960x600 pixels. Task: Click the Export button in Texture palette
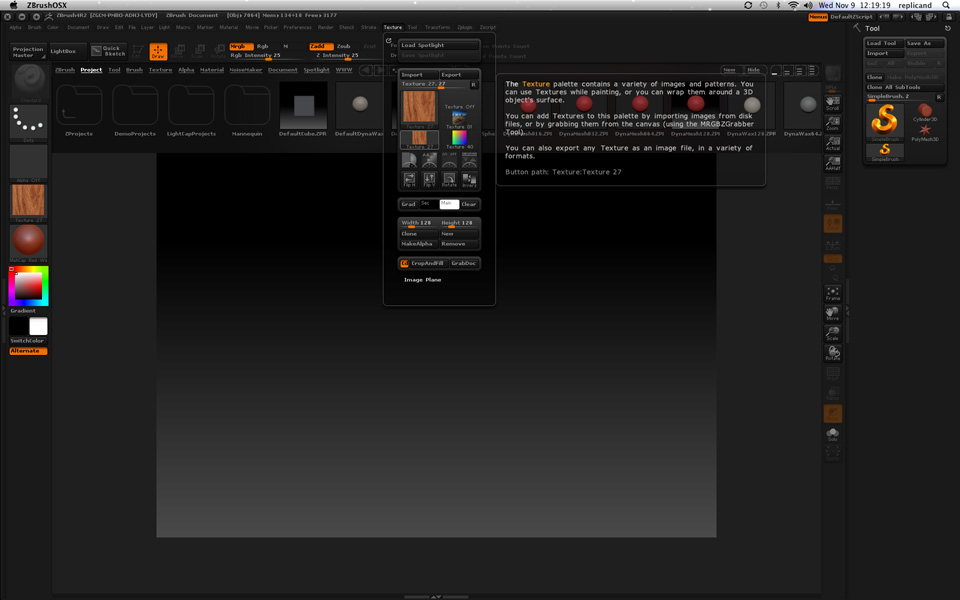point(459,75)
